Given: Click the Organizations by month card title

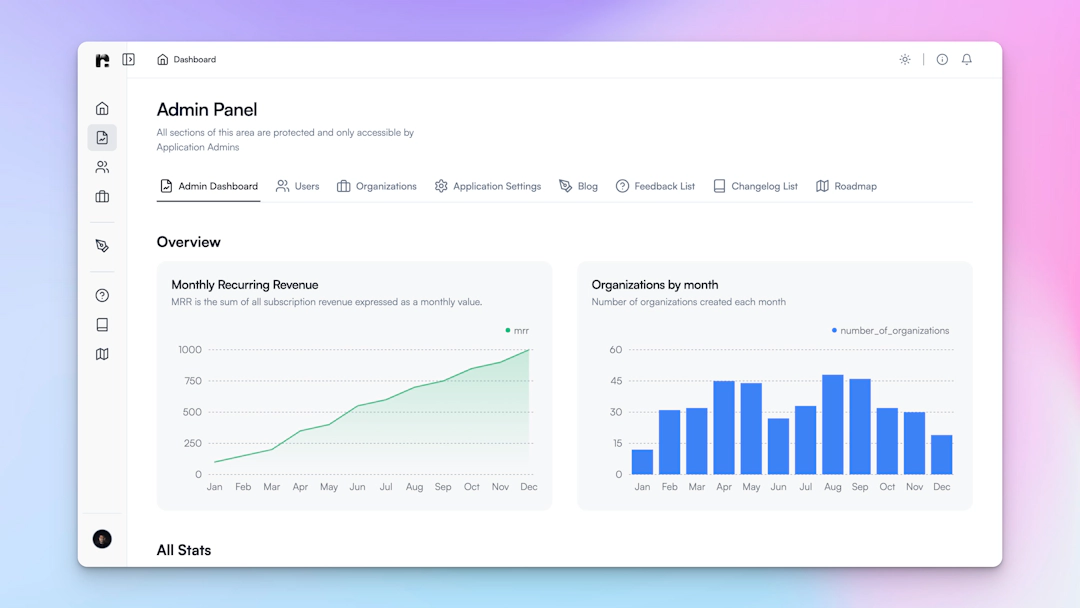Looking at the screenshot, I should click(655, 284).
